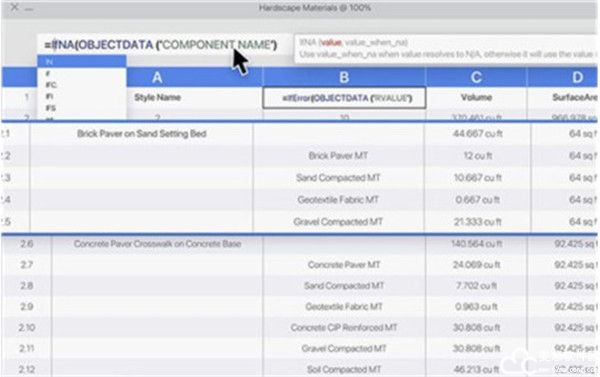This screenshot has width=600, height=377.
Task: Click the cell containing =IfError(OBJECTDATA formula
Action: point(344,98)
